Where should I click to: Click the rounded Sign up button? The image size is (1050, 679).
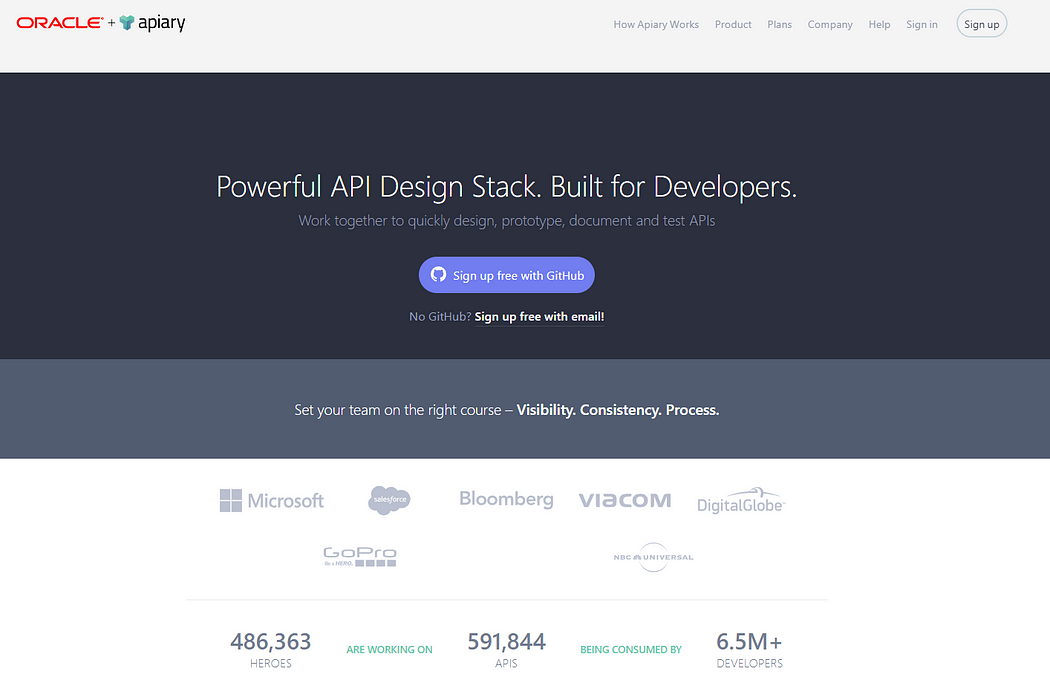point(981,23)
